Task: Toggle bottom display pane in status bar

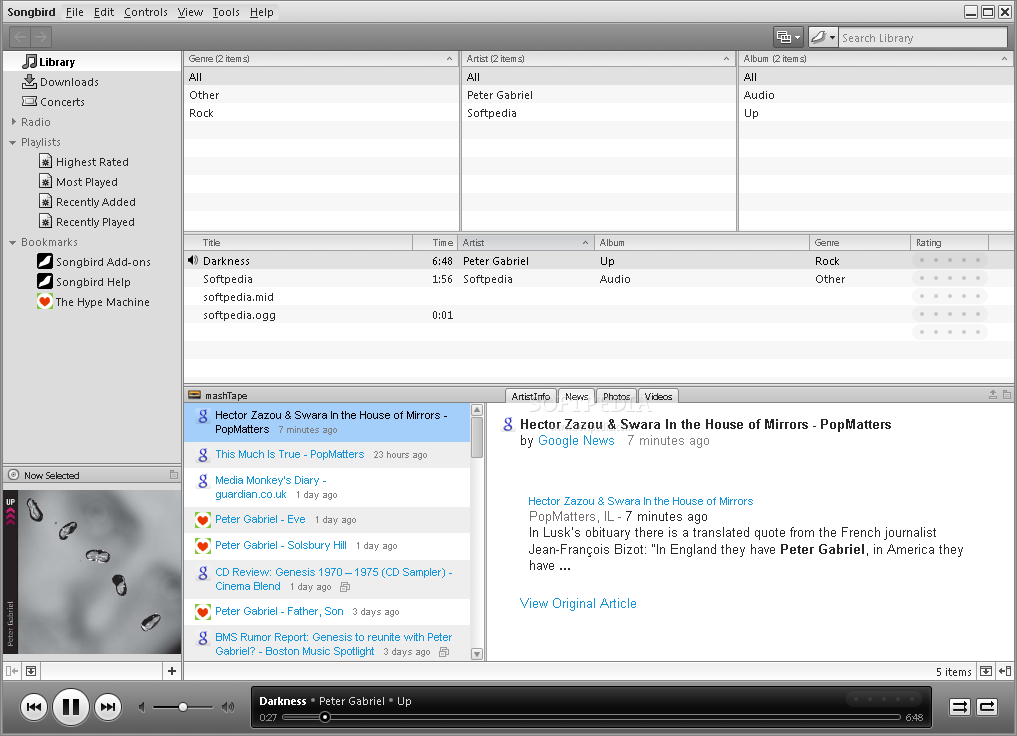Action: pos(986,671)
